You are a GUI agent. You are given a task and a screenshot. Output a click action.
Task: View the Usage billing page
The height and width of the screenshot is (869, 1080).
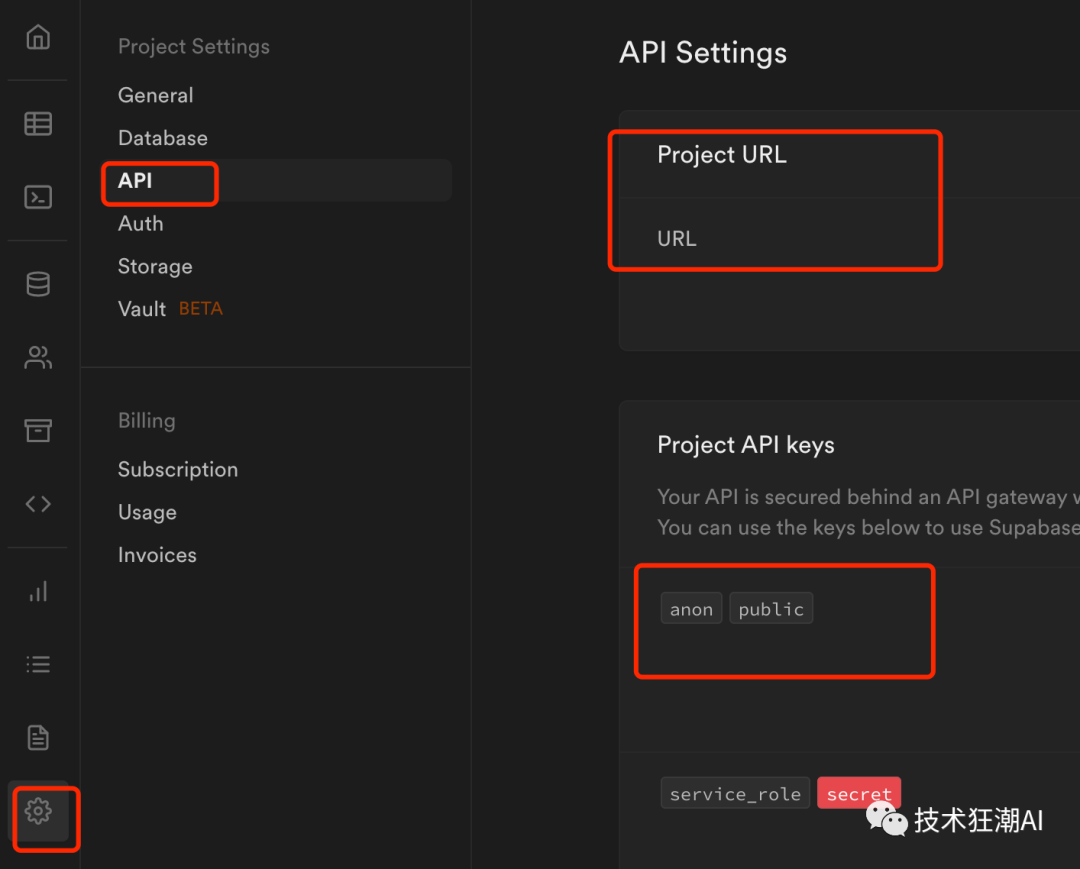147,513
